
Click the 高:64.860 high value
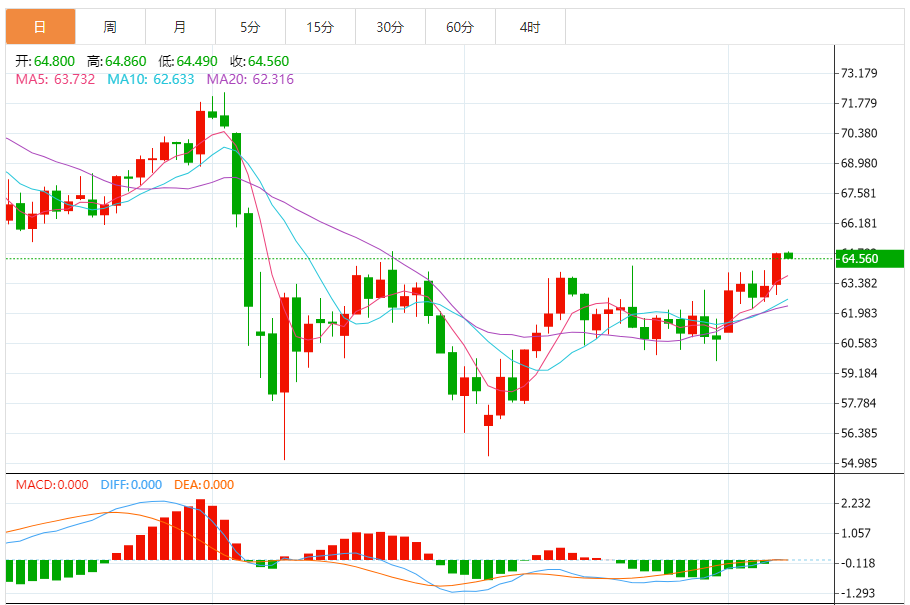(x=117, y=61)
